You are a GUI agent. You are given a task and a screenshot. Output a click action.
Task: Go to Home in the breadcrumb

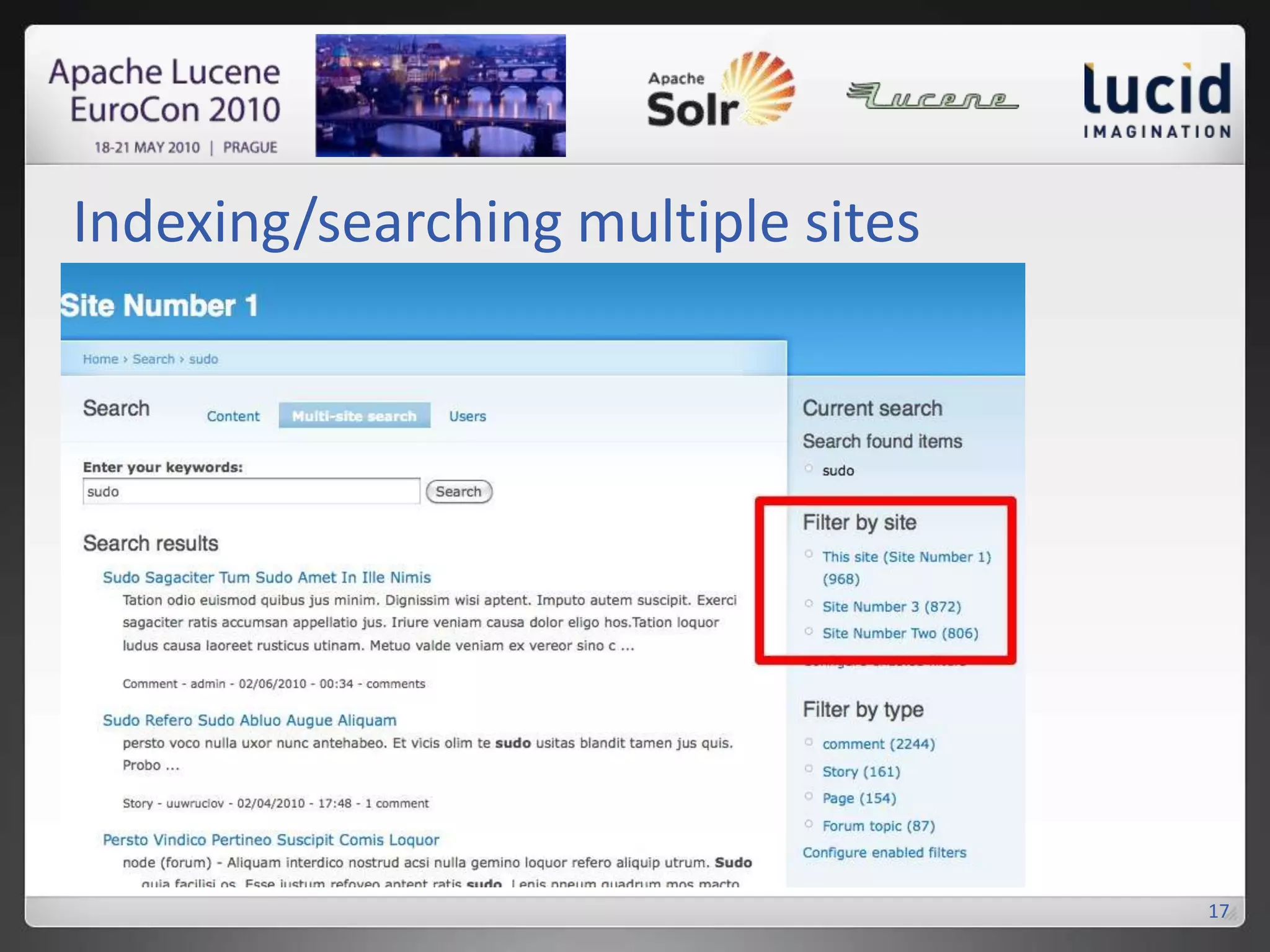coord(100,359)
